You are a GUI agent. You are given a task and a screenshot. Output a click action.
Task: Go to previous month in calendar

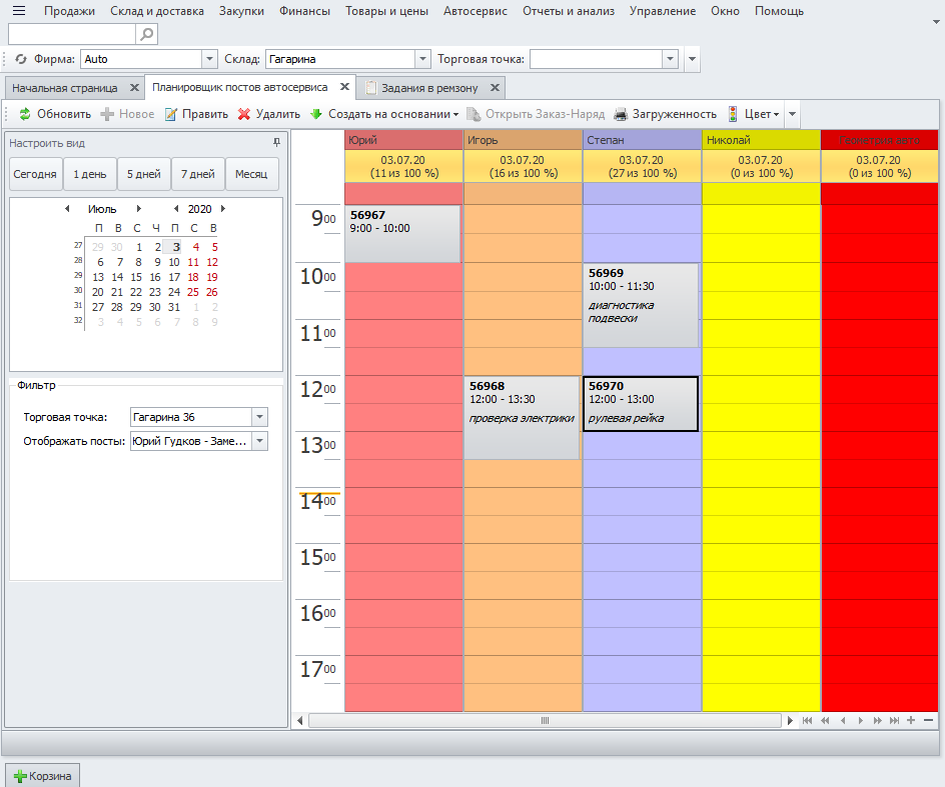point(67,209)
